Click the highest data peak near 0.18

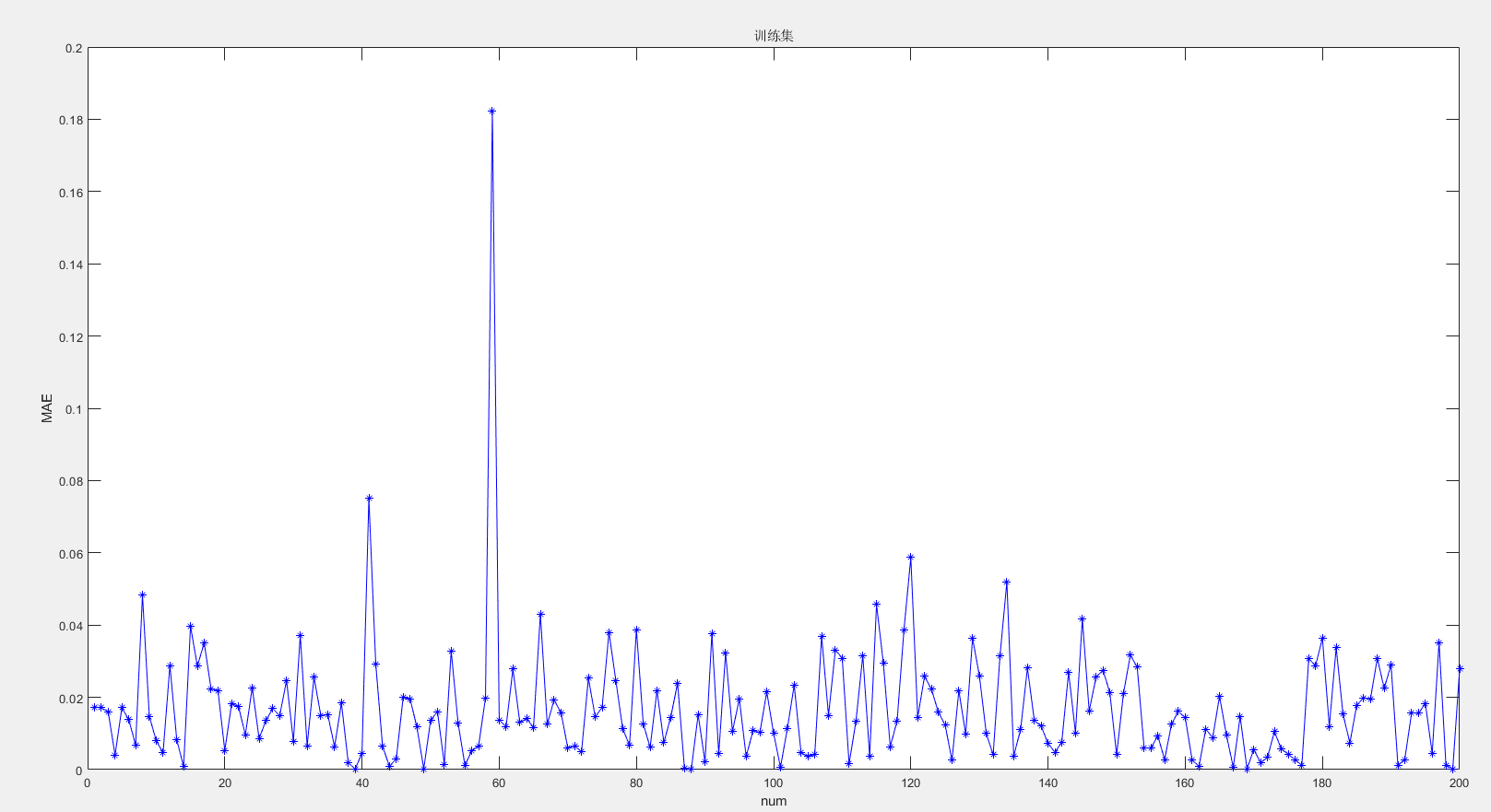click(491, 111)
